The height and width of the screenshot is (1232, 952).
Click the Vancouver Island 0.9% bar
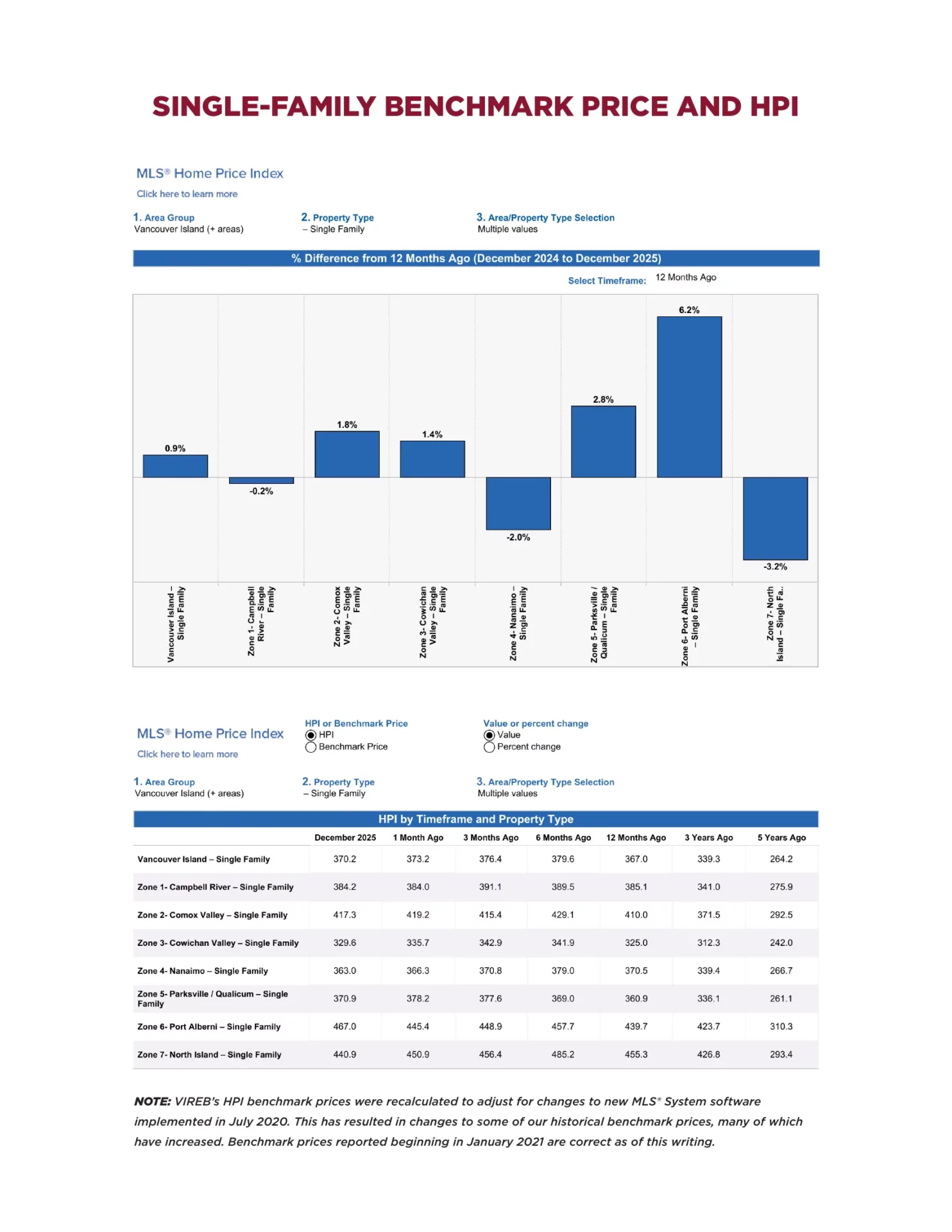[x=175, y=466]
